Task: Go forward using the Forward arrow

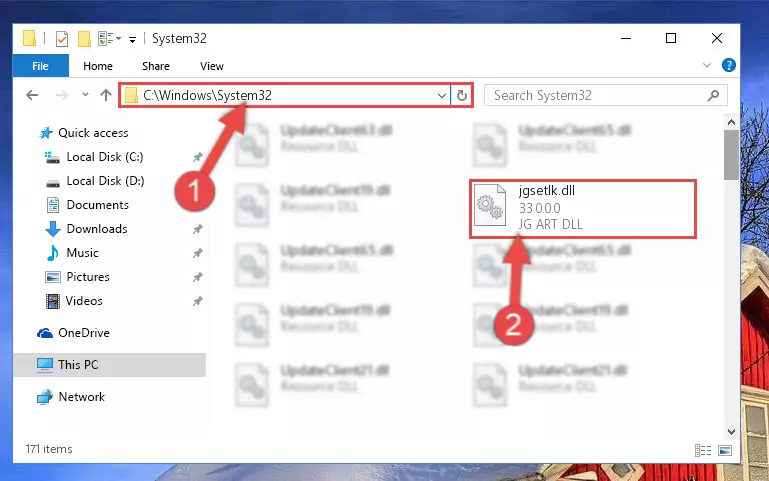Action: click(x=61, y=95)
